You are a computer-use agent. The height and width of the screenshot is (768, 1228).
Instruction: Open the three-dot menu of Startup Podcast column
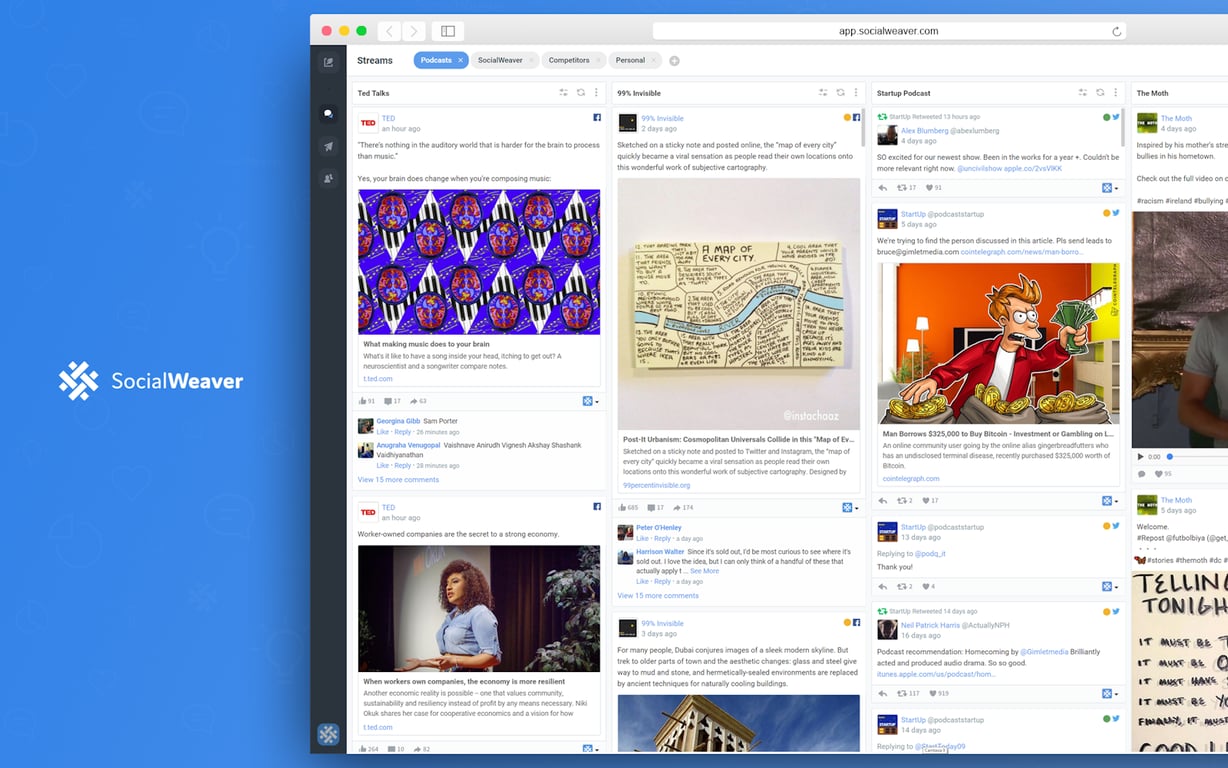point(1115,92)
